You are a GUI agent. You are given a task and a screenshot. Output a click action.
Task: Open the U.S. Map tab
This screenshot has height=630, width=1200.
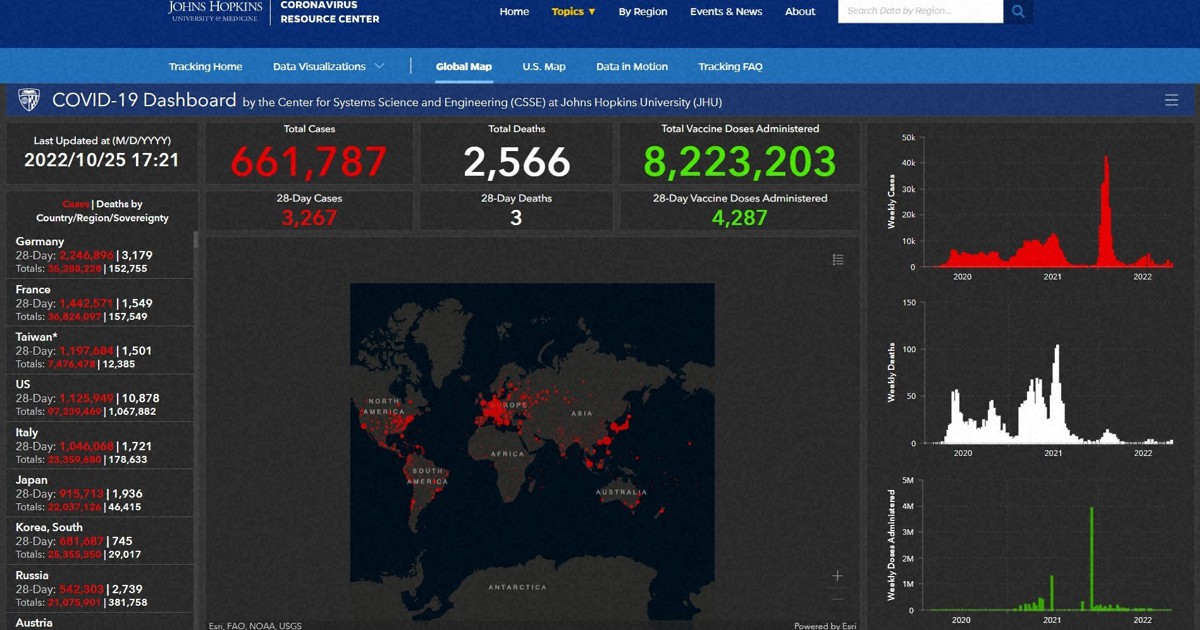coord(543,67)
